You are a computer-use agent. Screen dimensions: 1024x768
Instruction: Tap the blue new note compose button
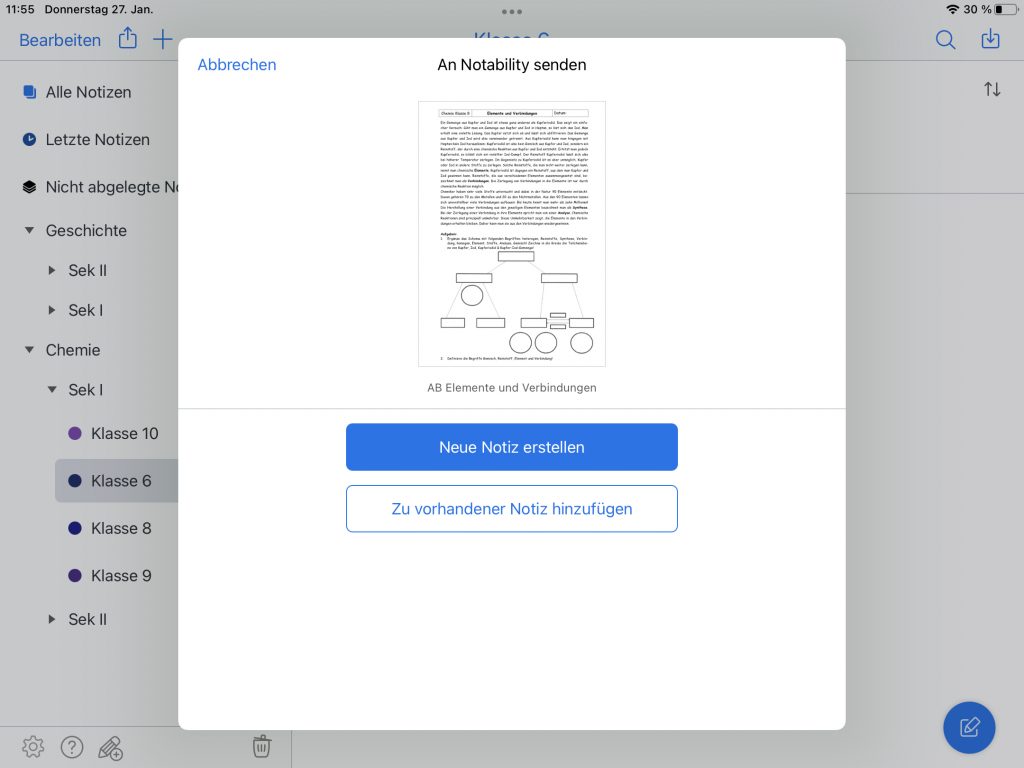pyautogui.click(x=969, y=727)
